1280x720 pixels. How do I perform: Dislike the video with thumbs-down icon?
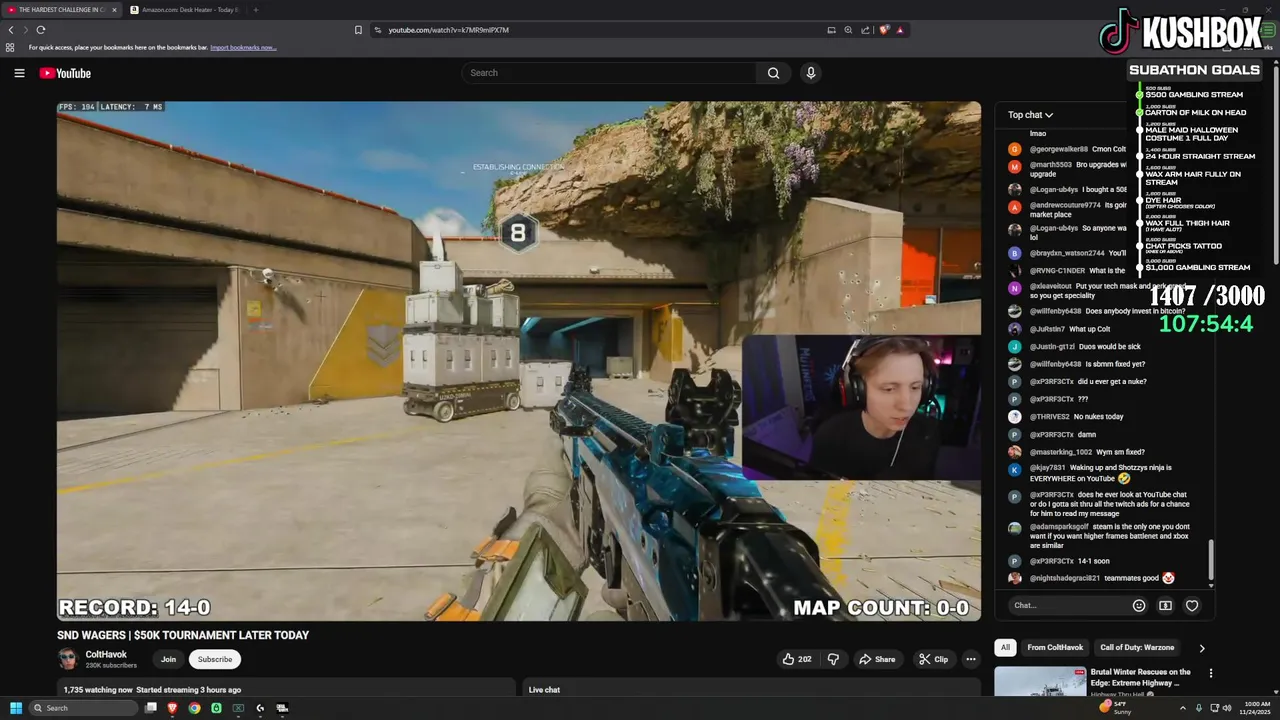[x=833, y=659]
